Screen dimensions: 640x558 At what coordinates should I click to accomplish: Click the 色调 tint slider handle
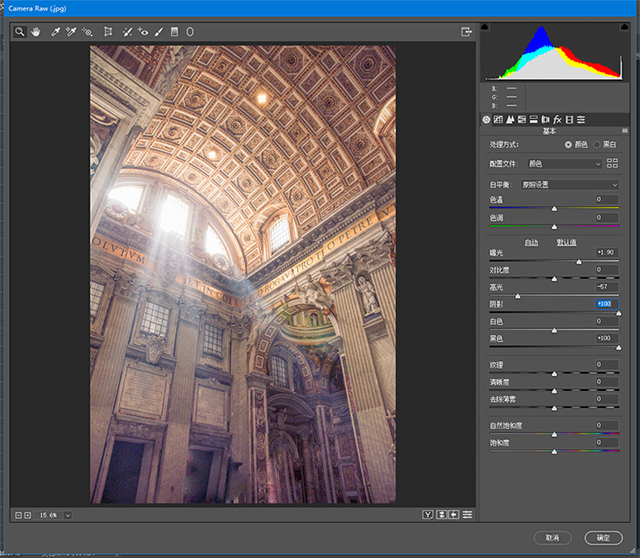point(554,227)
